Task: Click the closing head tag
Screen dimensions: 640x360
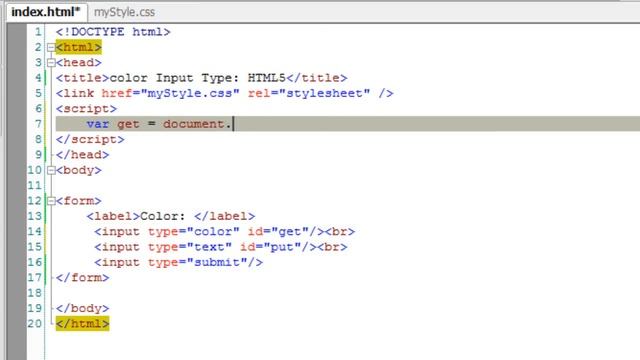Action: [x=82, y=155]
